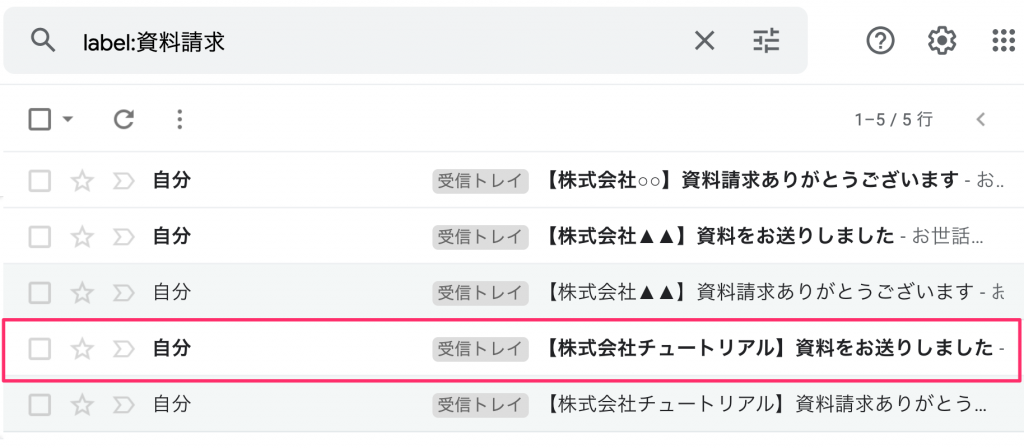This screenshot has width=1024, height=448.
Task: Go to newer page with chevron arrow
Action: [x=980, y=119]
